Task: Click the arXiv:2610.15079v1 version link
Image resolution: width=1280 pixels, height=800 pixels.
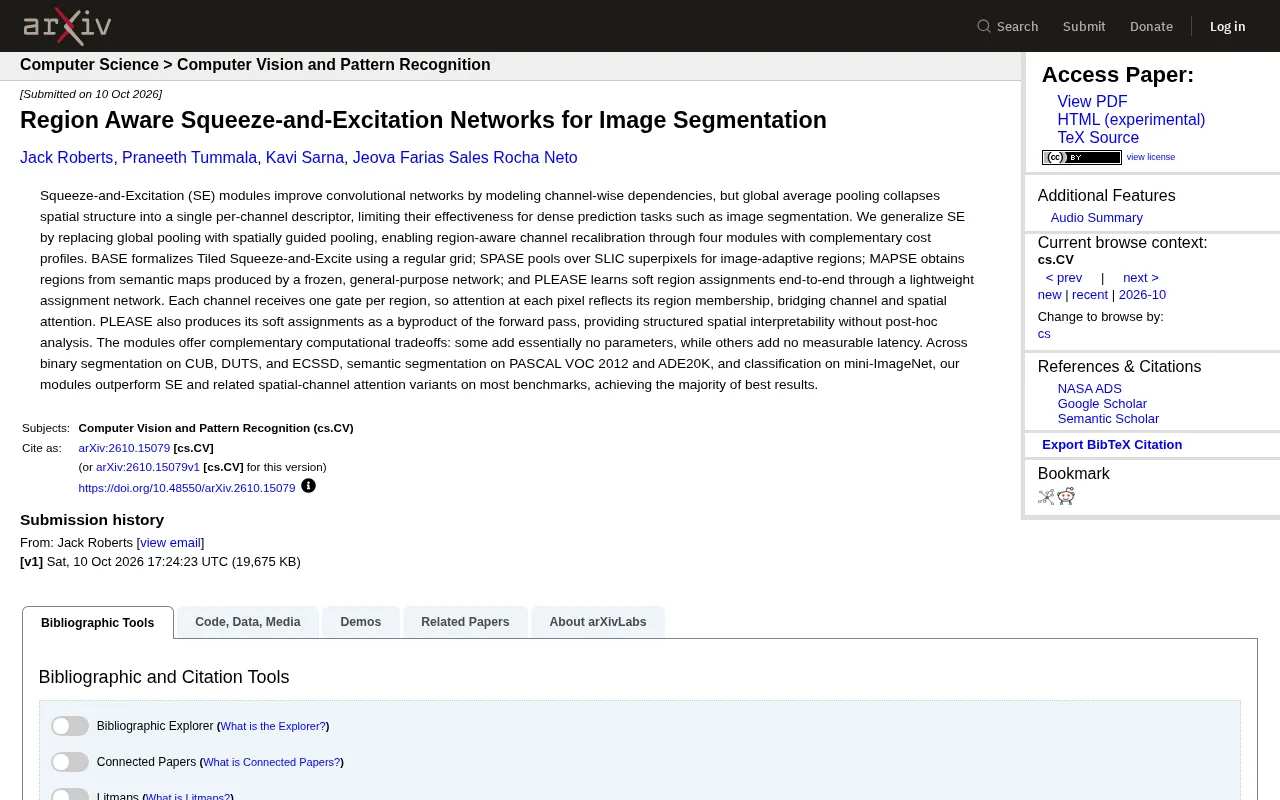Action: (x=148, y=467)
